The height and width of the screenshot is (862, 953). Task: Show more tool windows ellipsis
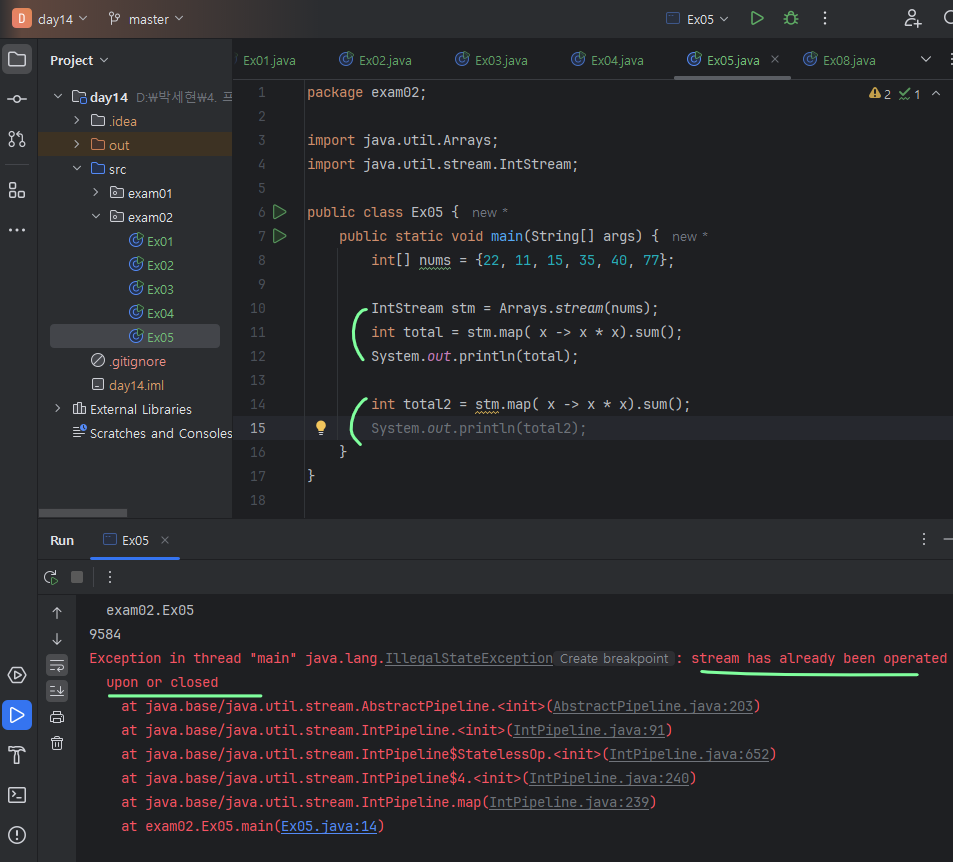(x=17, y=230)
